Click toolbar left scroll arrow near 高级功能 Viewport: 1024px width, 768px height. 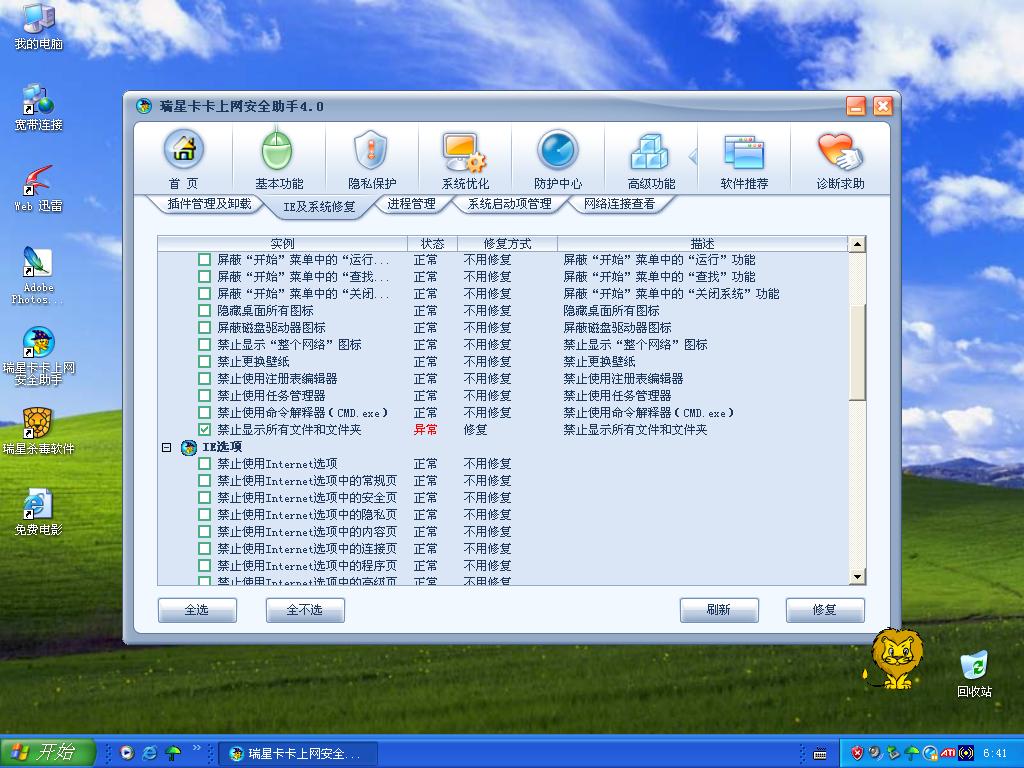click(693, 157)
